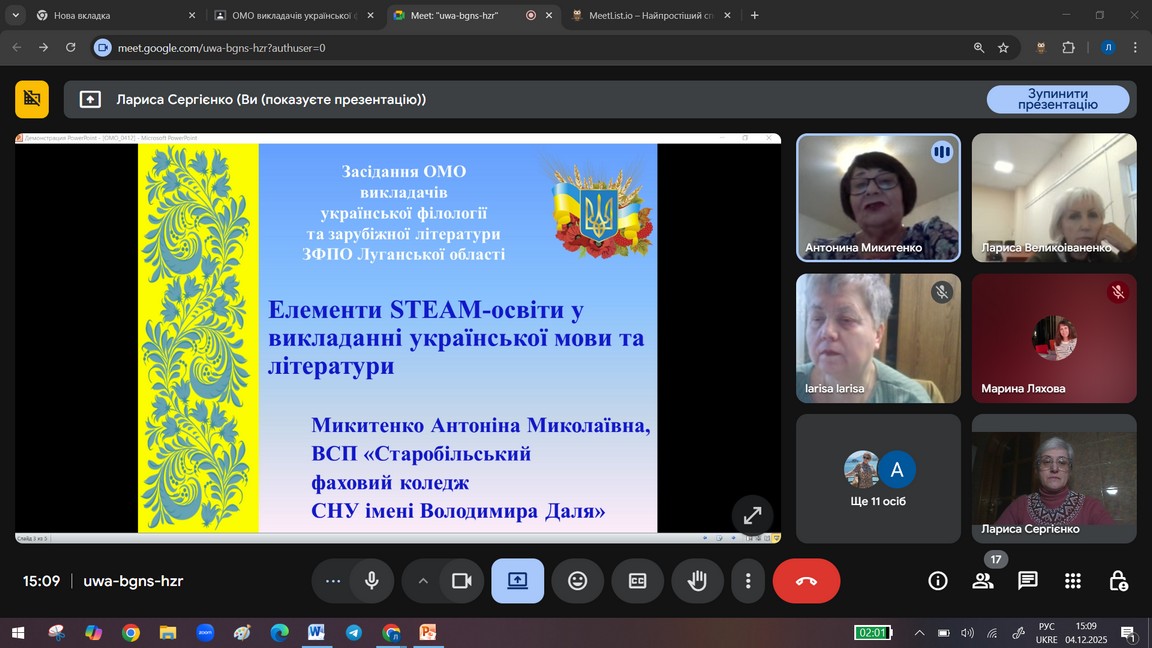Click the screen share presenting button
This screenshot has width=1152, height=648.
point(517,581)
